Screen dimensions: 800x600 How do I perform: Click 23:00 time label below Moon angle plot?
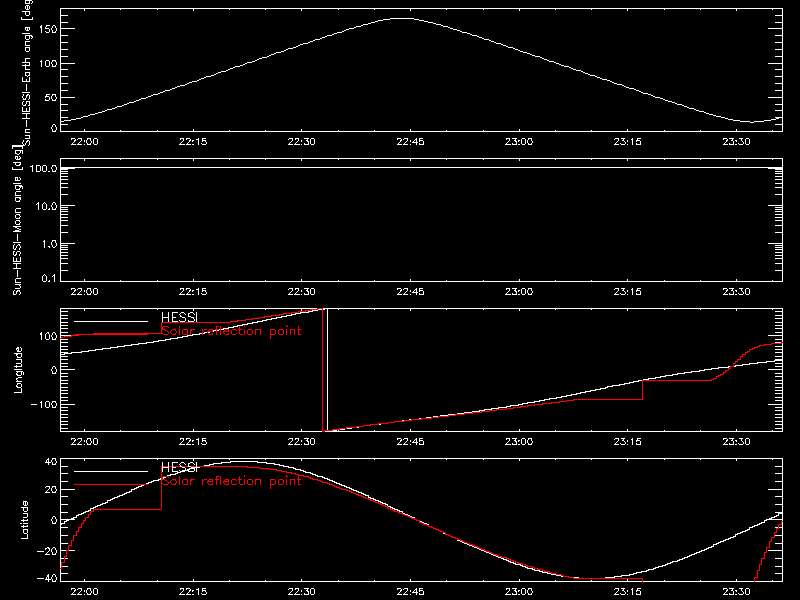pos(519,291)
